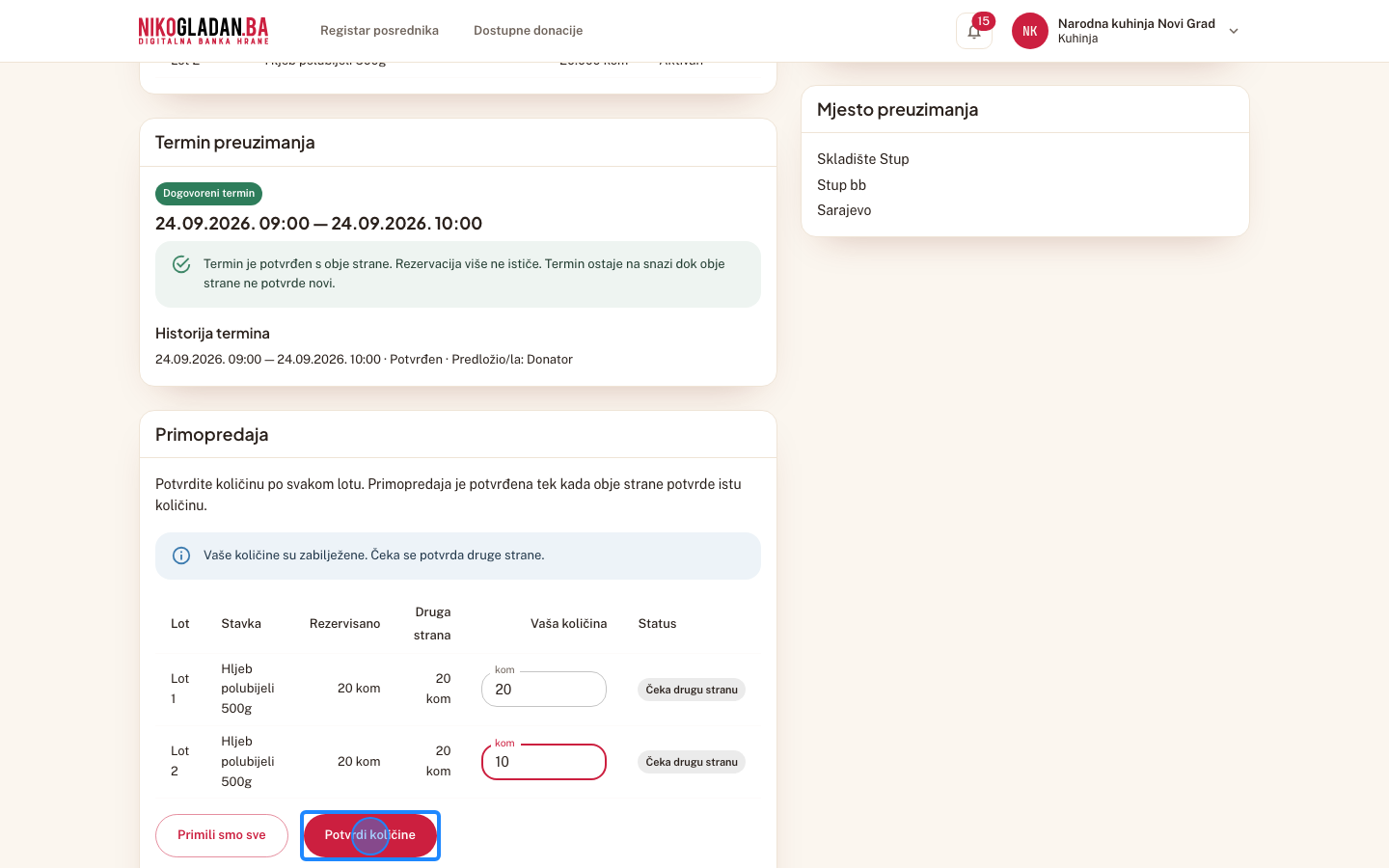This screenshot has height=868, width=1389.
Task: Click Hljeb polubijeli 500g in Lot 2
Action: tap(248, 762)
